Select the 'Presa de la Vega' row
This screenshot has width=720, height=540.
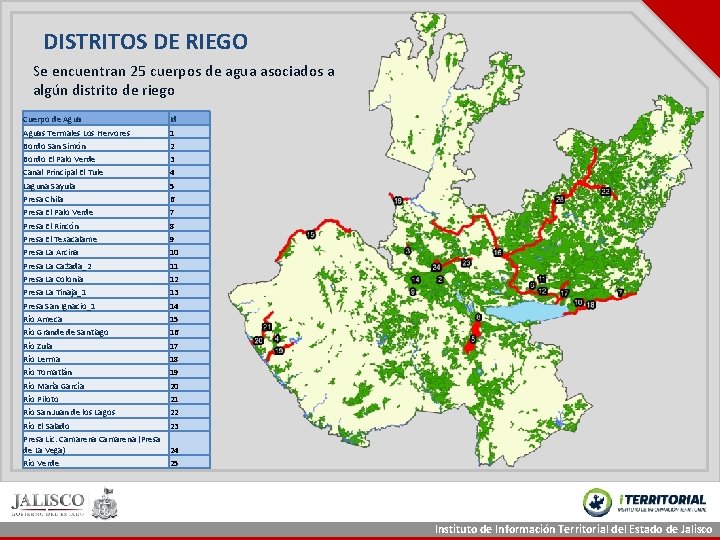click(x=116, y=444)
